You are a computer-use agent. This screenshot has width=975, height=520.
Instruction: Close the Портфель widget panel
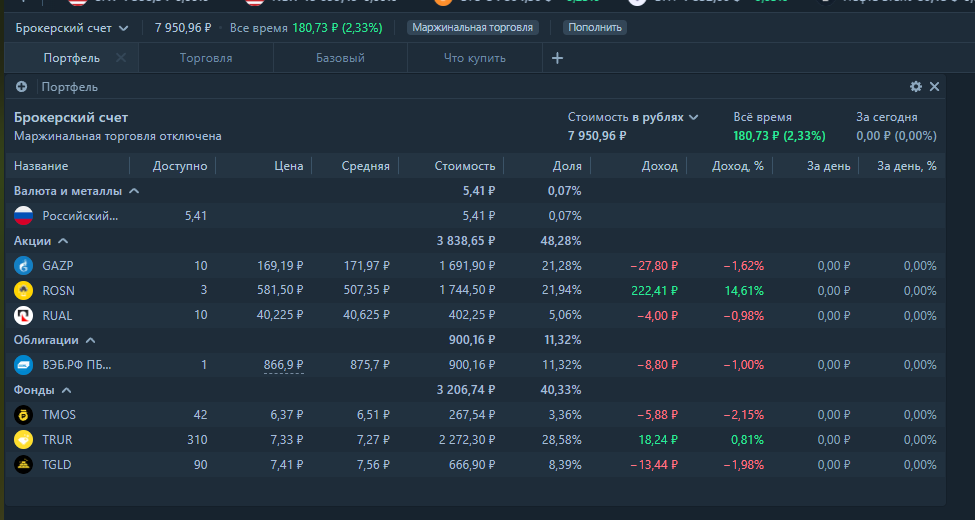[934, 86]
